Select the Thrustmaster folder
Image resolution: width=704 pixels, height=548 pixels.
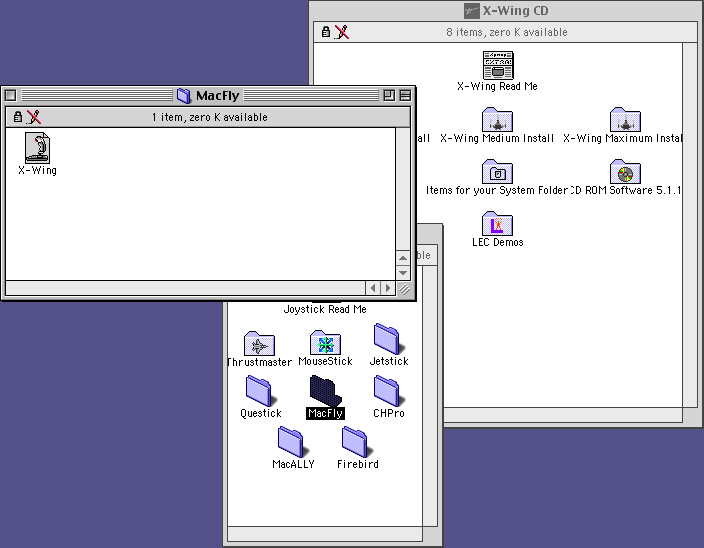coord(259,343)
